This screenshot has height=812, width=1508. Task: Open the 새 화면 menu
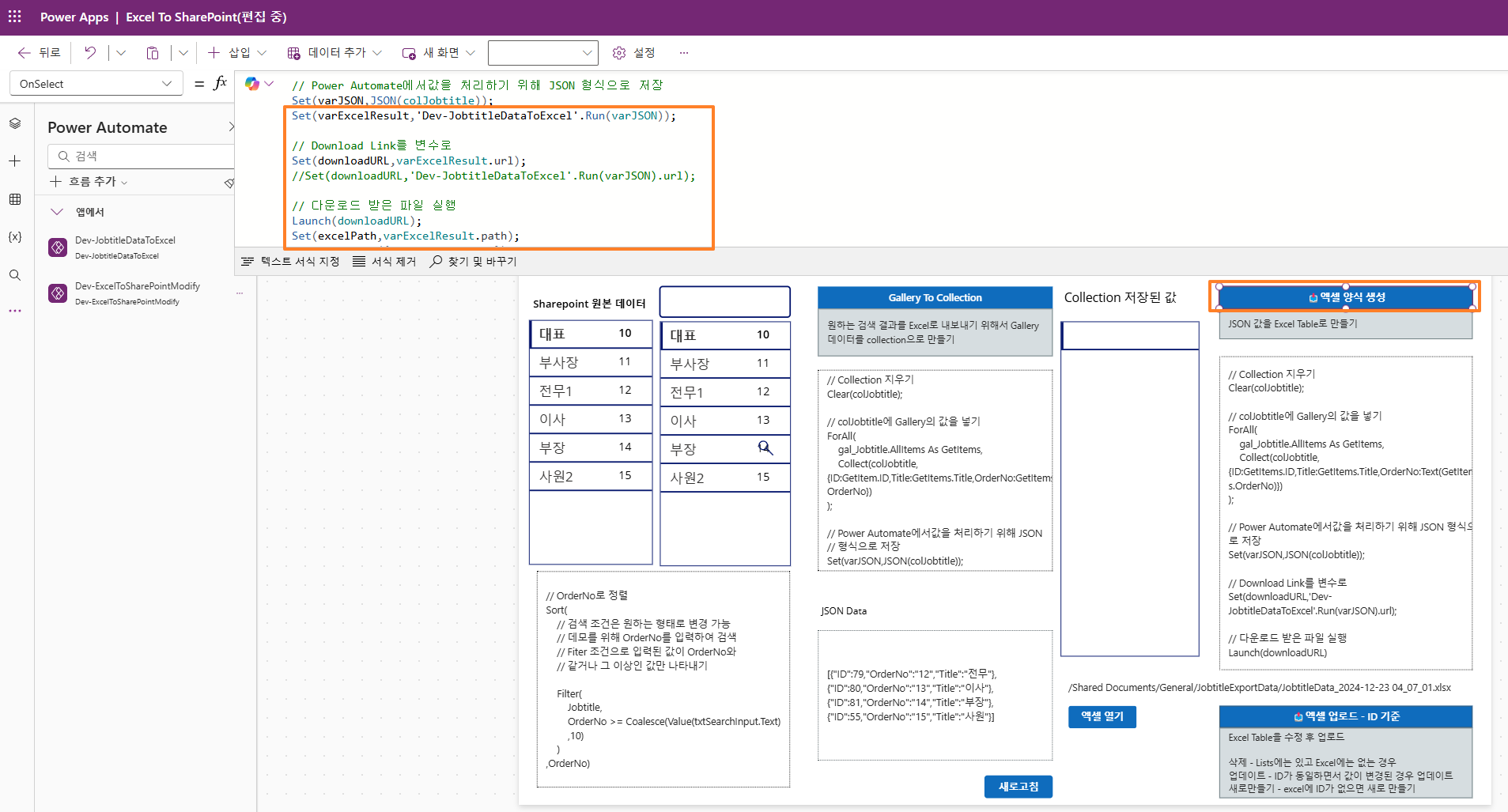439,53
